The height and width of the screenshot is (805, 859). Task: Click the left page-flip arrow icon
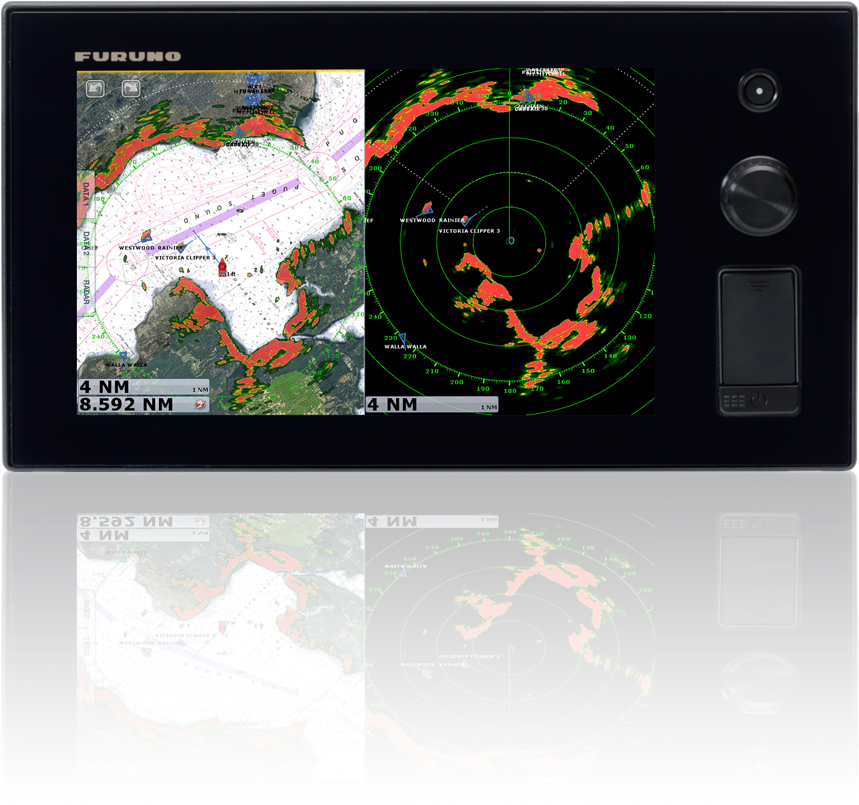93,86
